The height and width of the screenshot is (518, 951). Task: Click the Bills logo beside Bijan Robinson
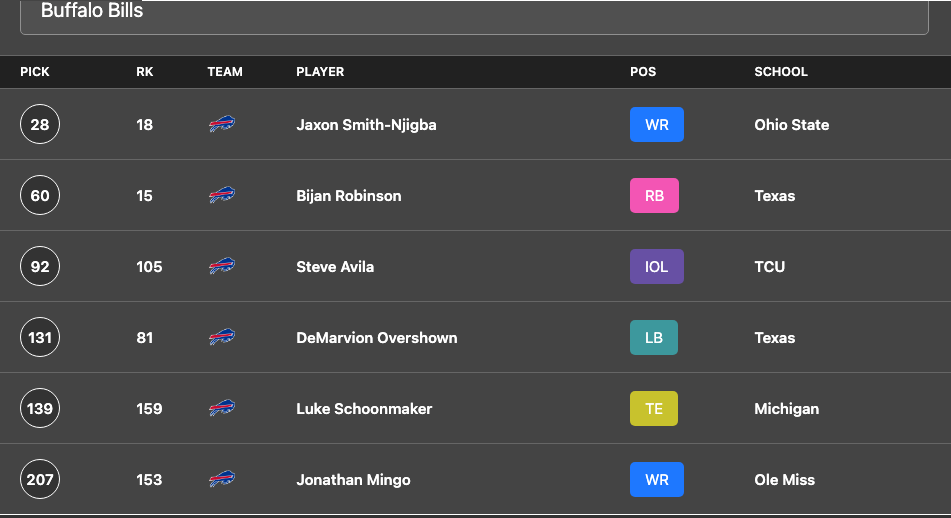[x=222, y=195]
